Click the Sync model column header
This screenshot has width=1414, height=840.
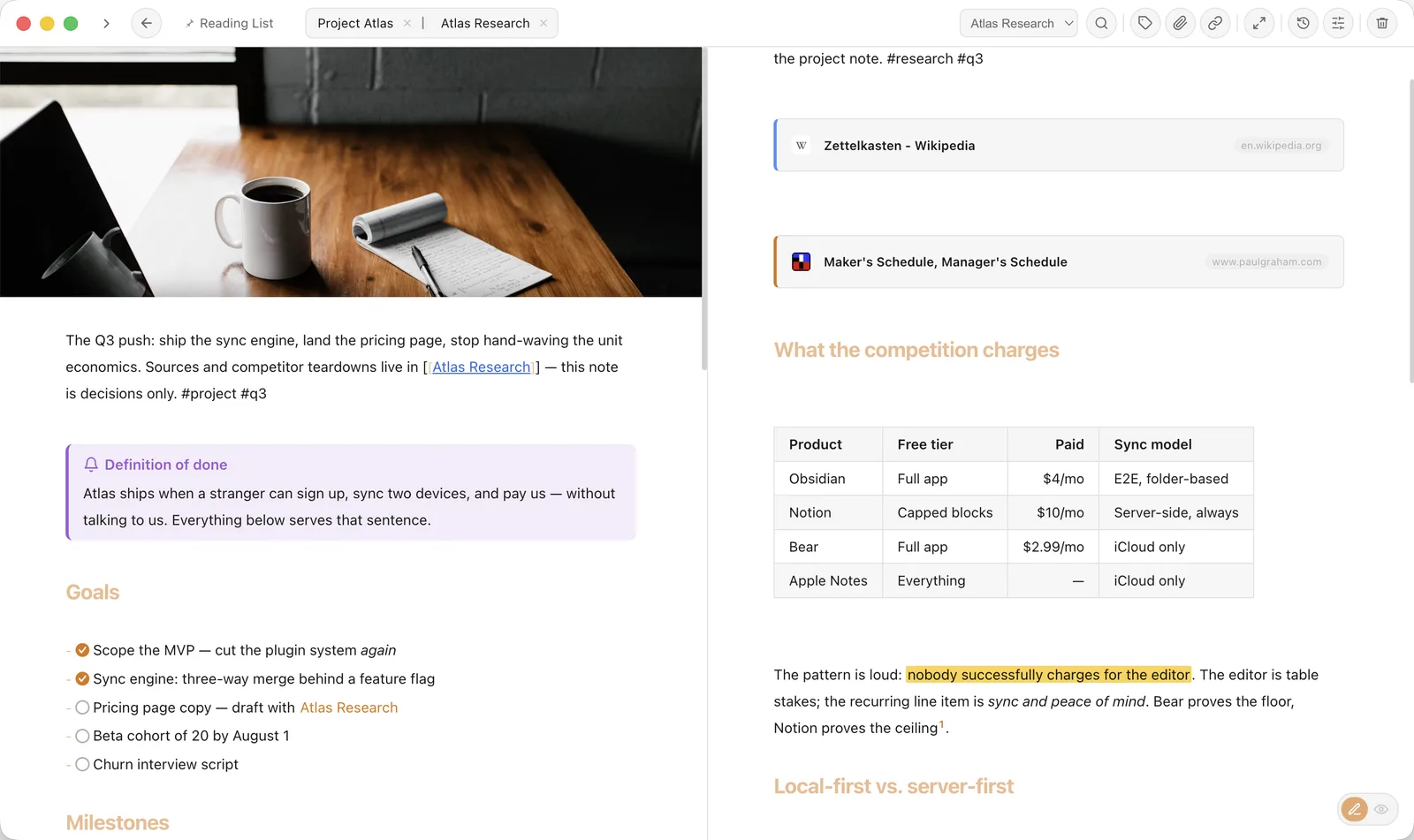[1176, 444]
